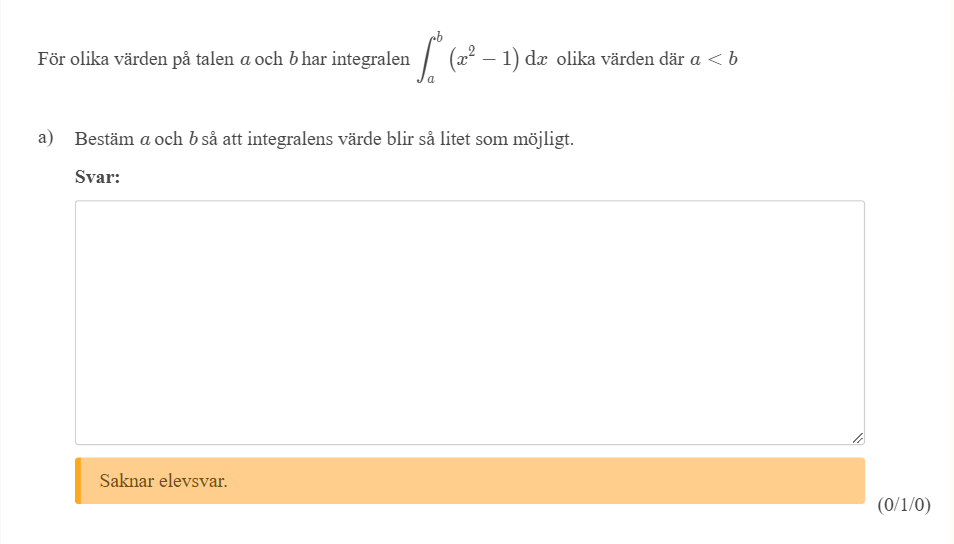954x544 pixels.
Task: Click the upper limit b on the integral
Action: click(438, 37)
